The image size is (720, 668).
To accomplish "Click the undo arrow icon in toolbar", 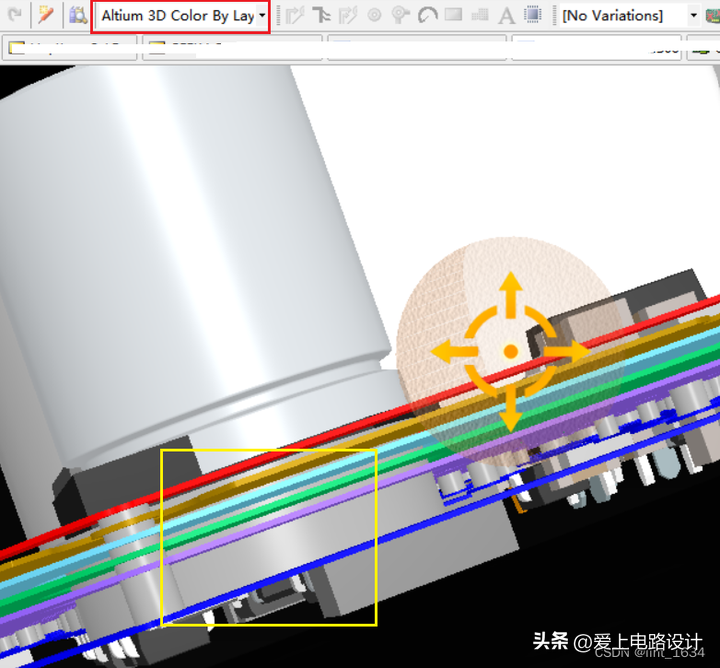I will pyautogui.click(x=14, y=15).
